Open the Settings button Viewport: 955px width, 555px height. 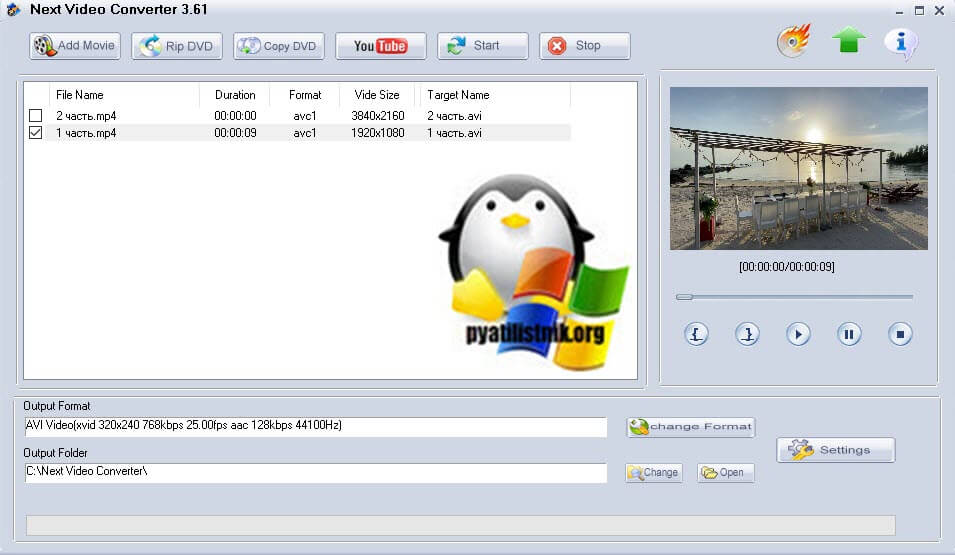835,450
